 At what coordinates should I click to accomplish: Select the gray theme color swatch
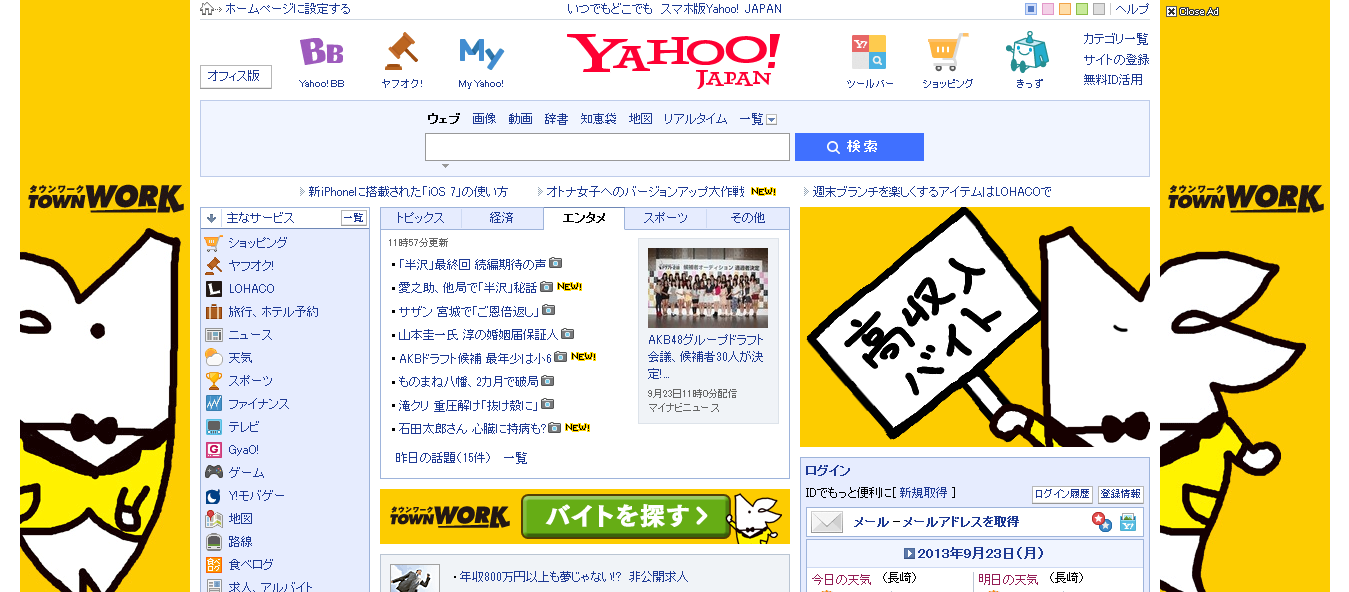(1099, 9)
